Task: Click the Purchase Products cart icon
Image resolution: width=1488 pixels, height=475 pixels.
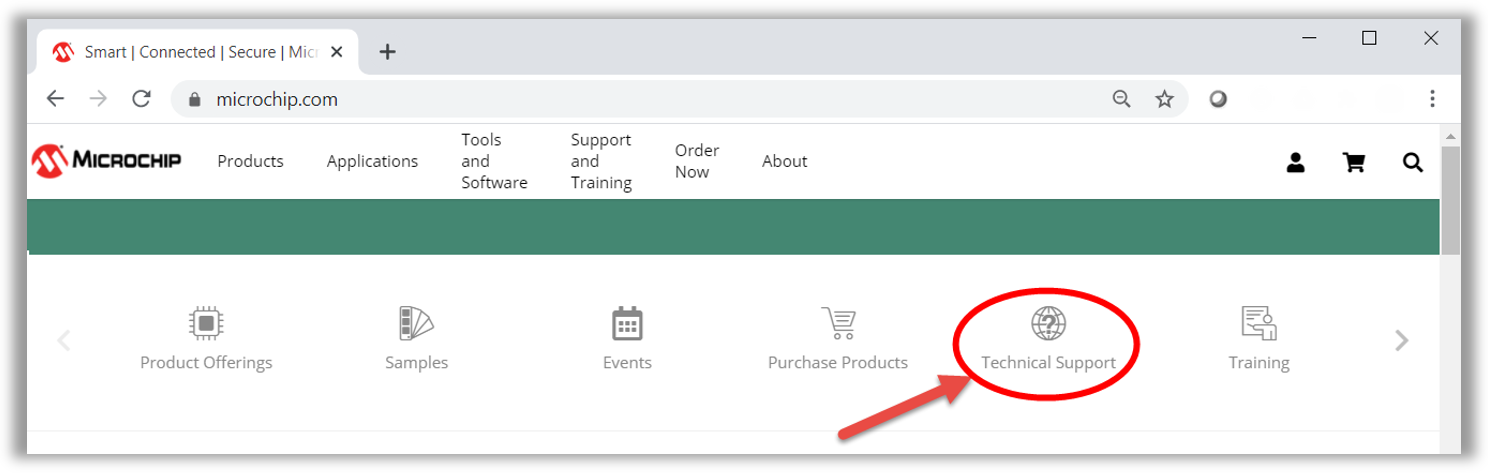Action: click(x=838, y=324)
